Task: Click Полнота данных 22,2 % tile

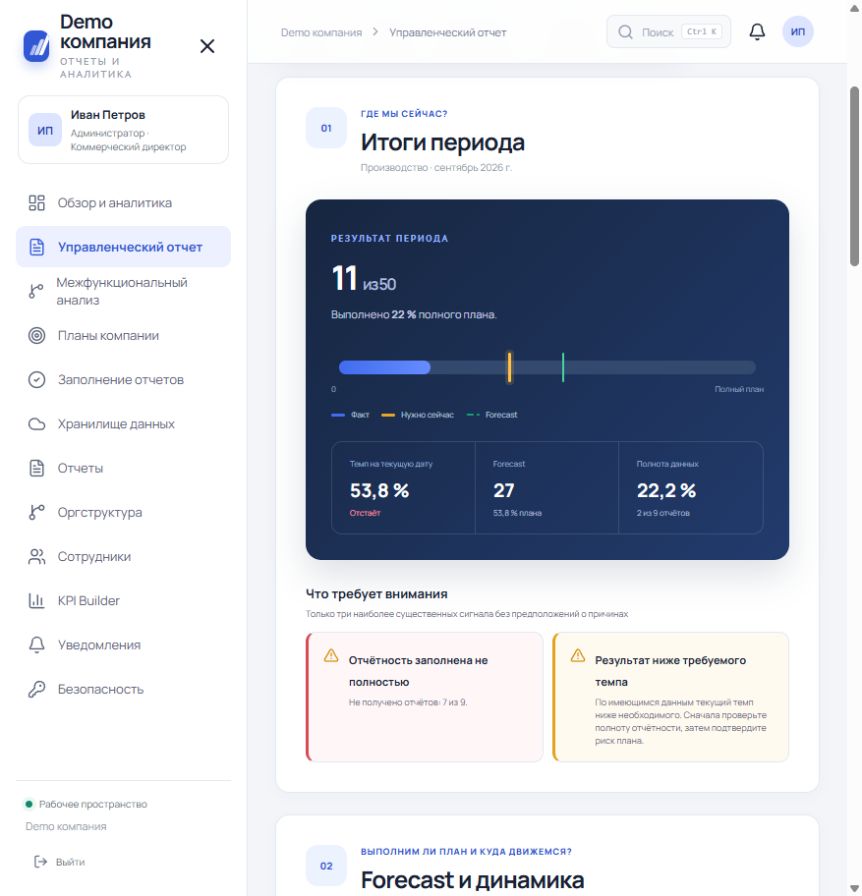Action: [x=691, y=488]
